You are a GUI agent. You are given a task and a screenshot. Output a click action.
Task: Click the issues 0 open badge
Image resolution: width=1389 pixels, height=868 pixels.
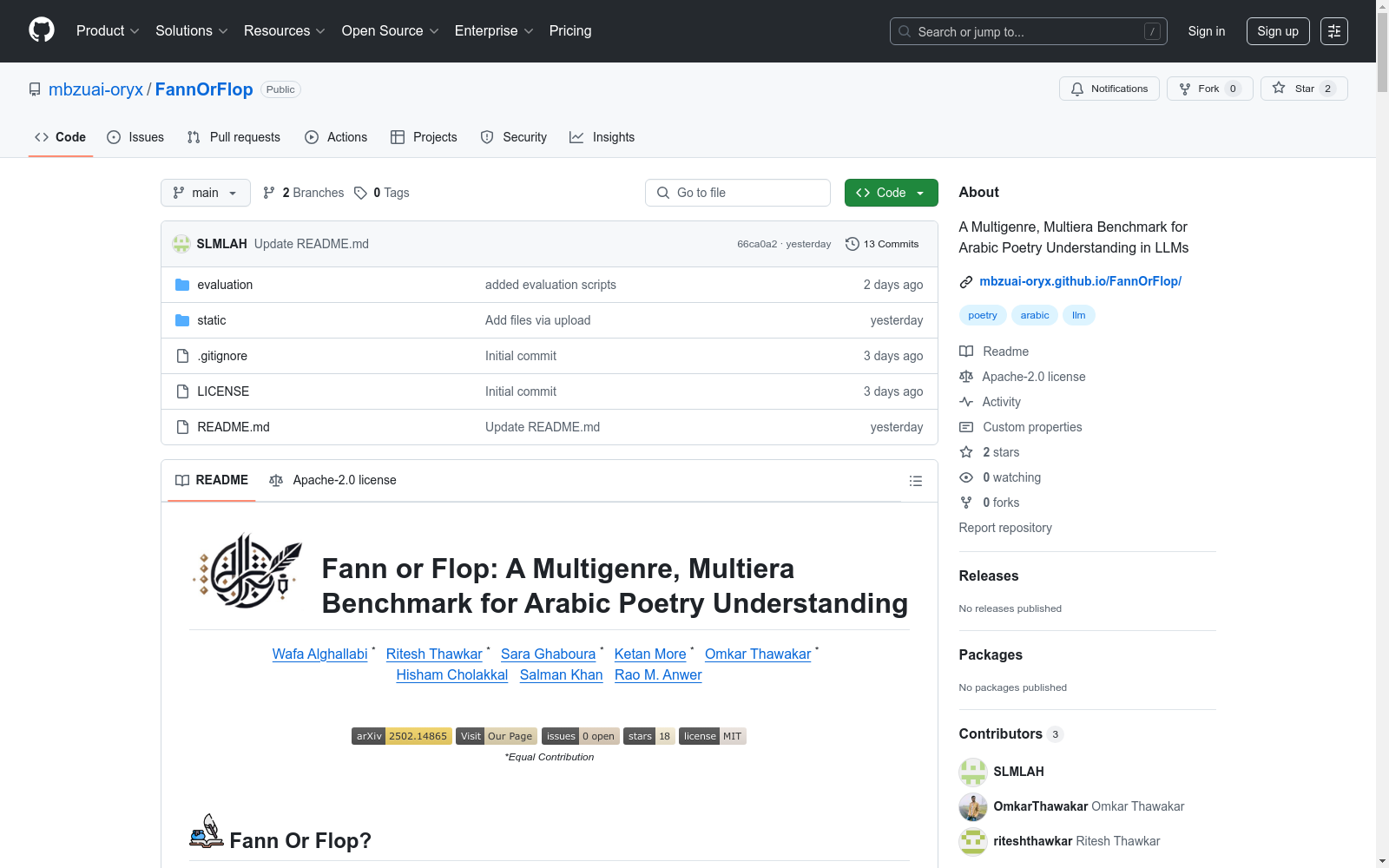(581, 736)
